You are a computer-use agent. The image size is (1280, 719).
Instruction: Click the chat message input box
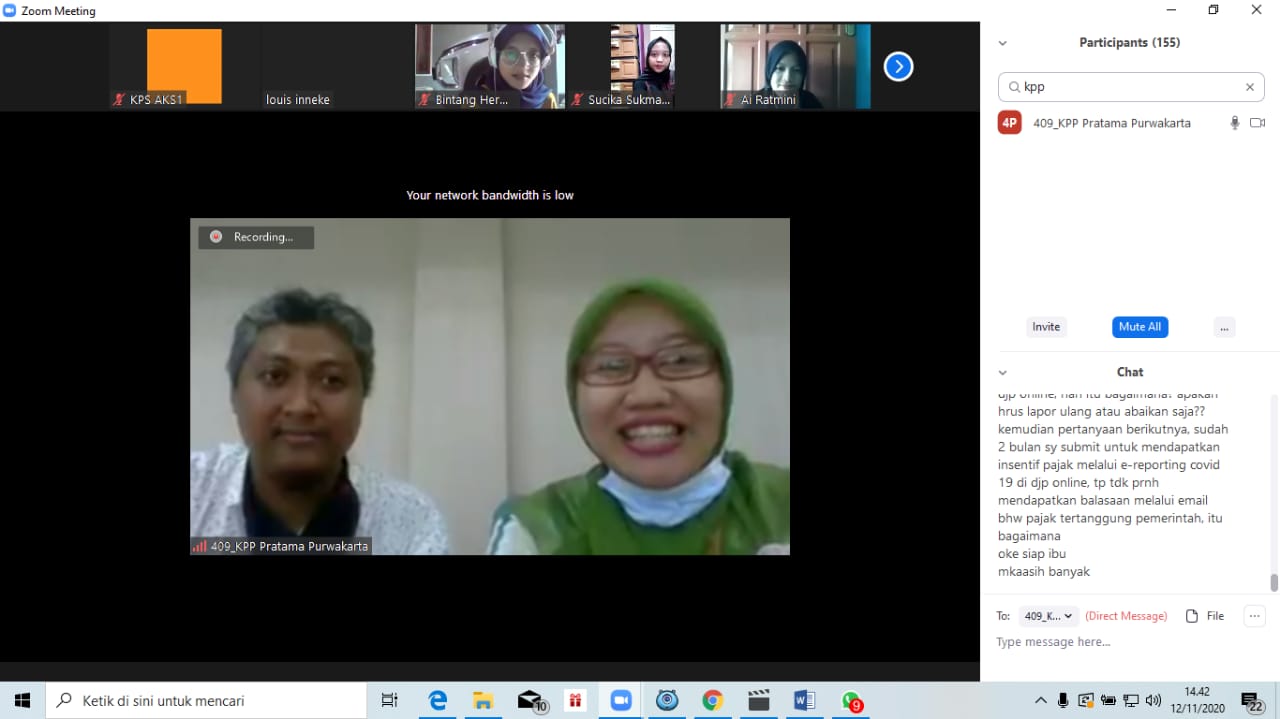1120,642
